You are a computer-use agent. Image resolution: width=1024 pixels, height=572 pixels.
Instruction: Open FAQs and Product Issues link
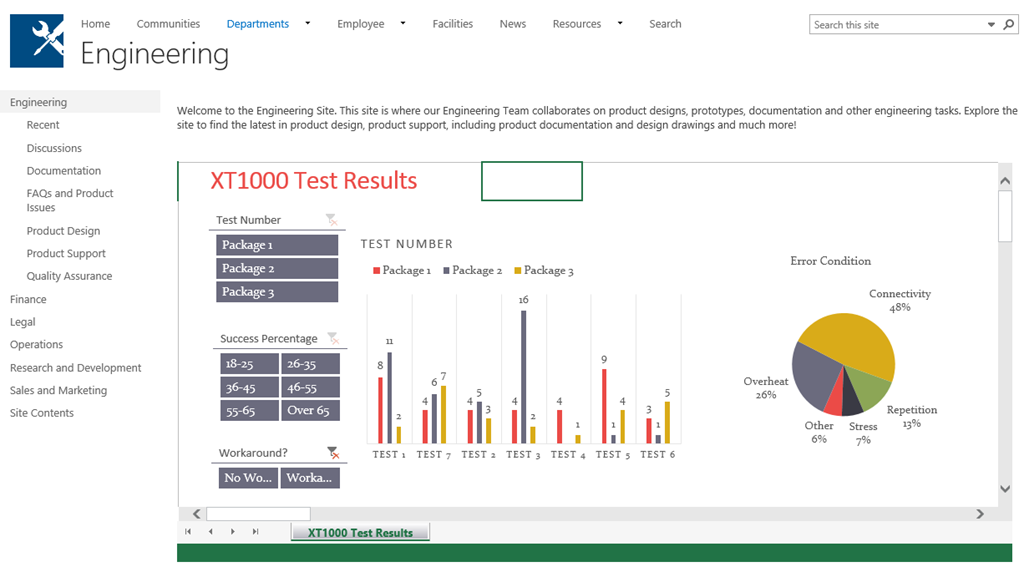tap(70, 200)
